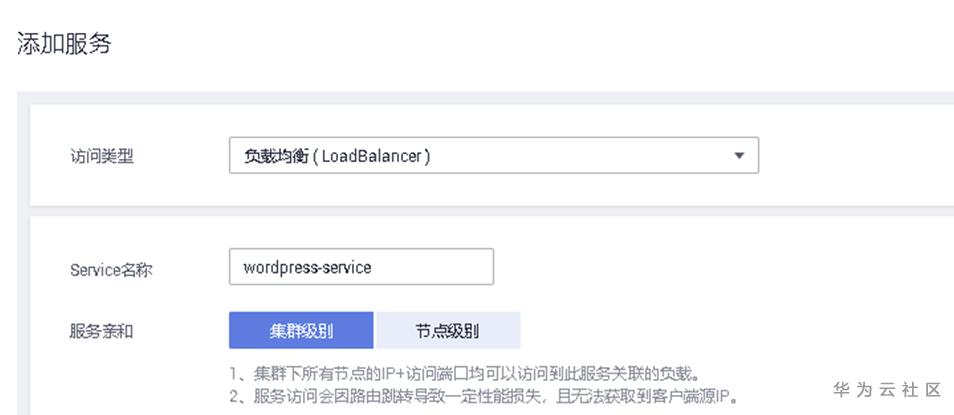Screen dimensions: 954x415
Task: Click the 服务亲和 field label
Action: (101, 331)
